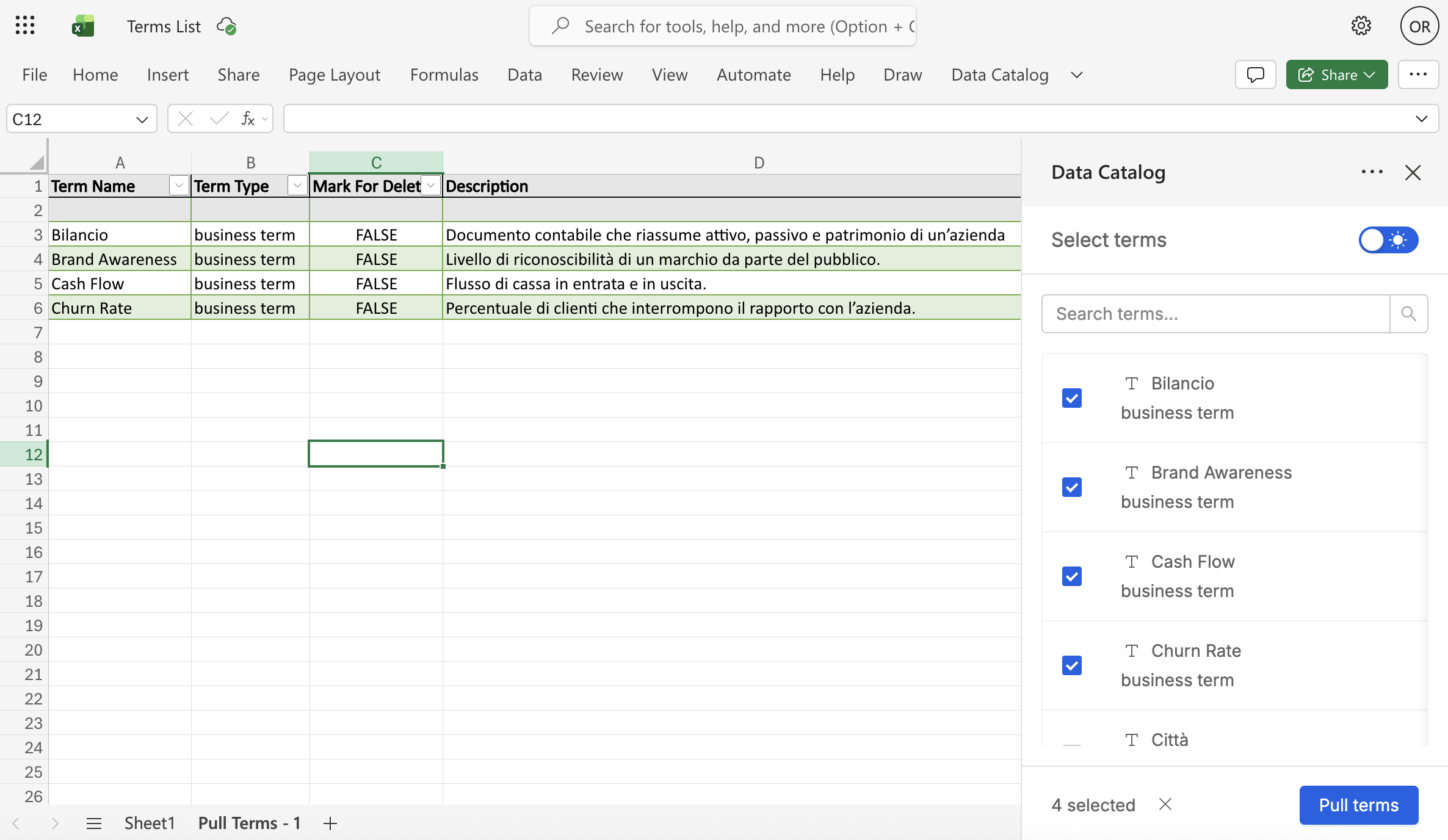Open the Page Layout tab
The width and height of the screenshot is (1448, 840).
[334, 74]
